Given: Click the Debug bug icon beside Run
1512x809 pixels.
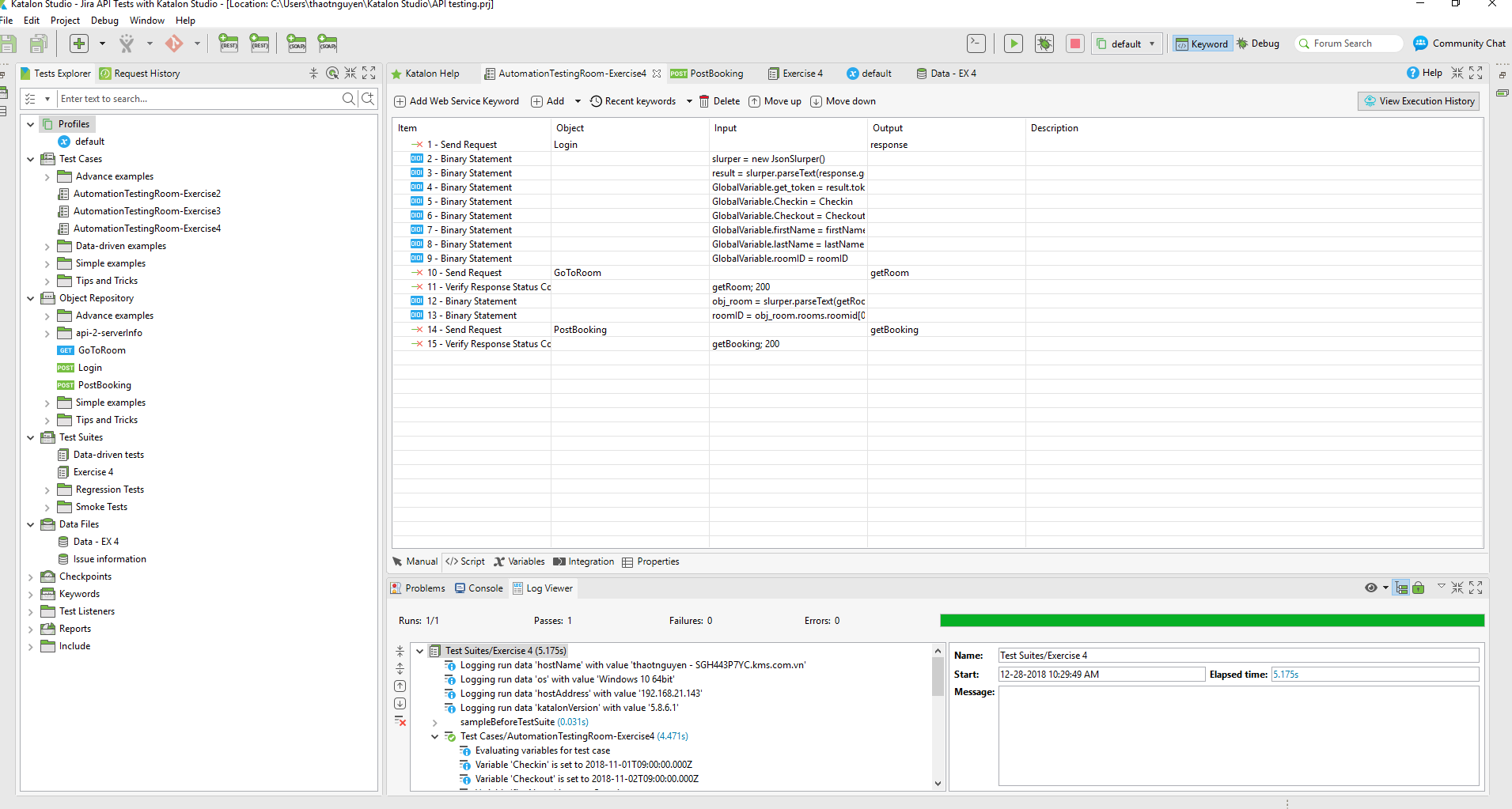Looking at the screenshot, I should coord(1044,43).
